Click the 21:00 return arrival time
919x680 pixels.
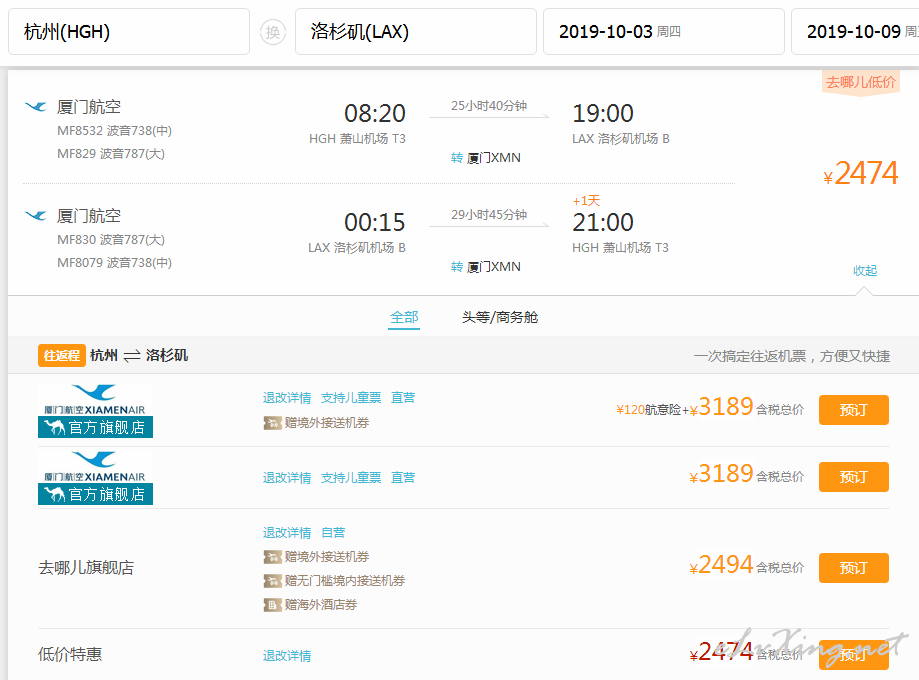click(603, 222)
